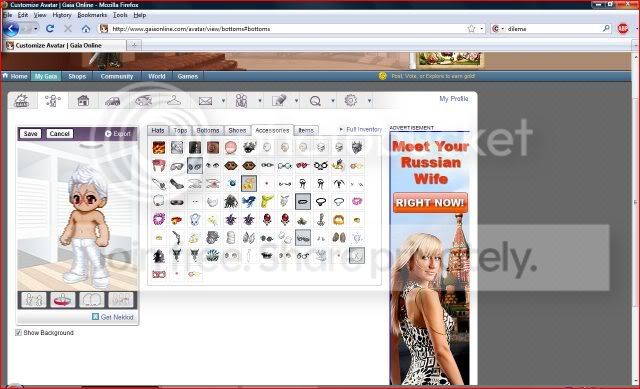Viewport: 640px width, 389px height.
Task: Open the house icon in Gaia toolbar
Action: coord(83,100)
